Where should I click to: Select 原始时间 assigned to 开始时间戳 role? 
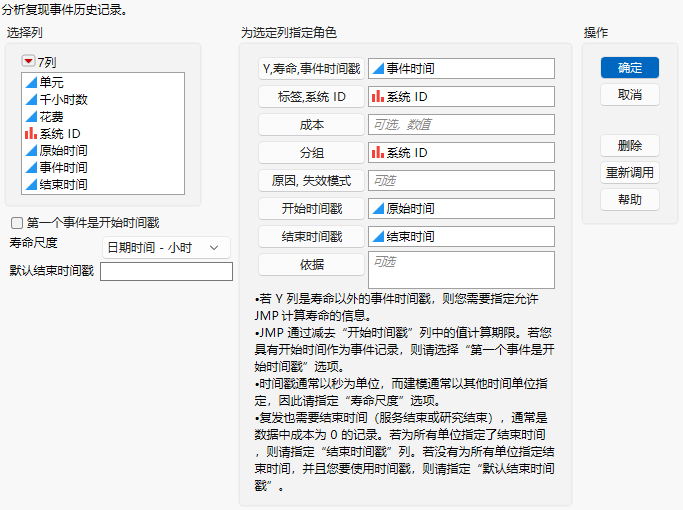461,209
